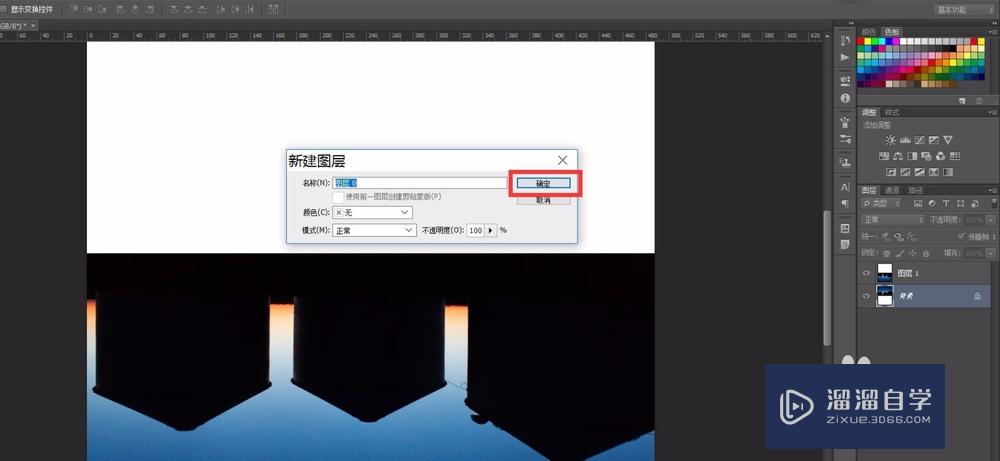
Task: Add a Curves adjustment
Action: coord(920,140)
